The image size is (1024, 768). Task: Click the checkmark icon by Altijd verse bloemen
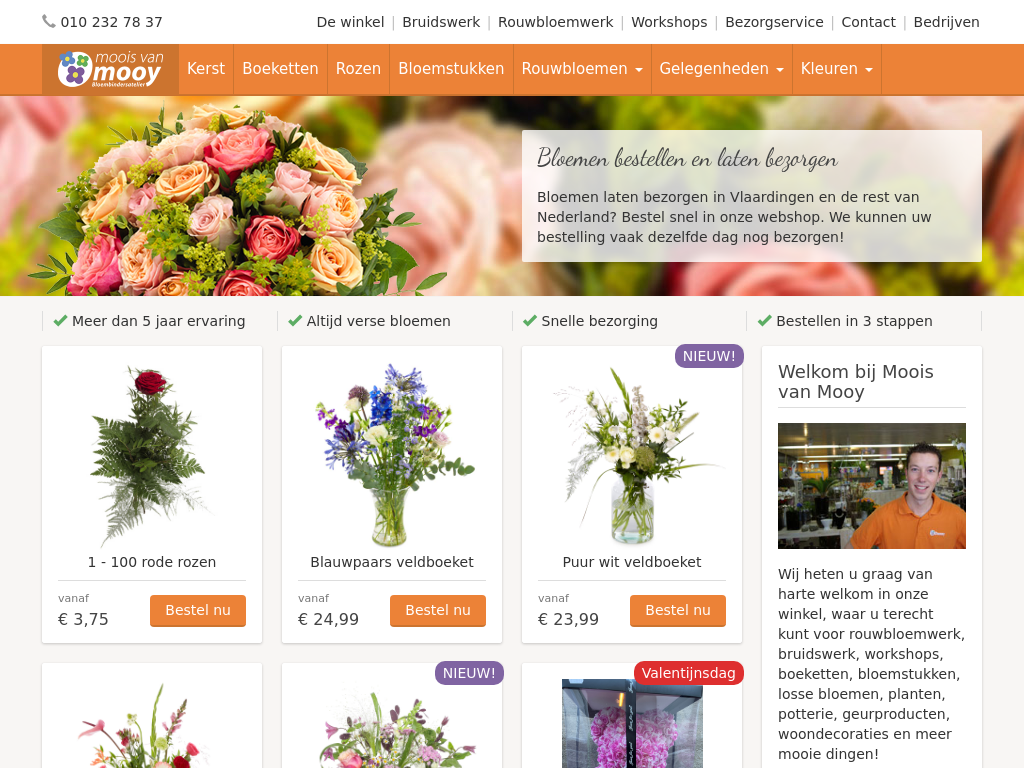[x=295, y=321]
